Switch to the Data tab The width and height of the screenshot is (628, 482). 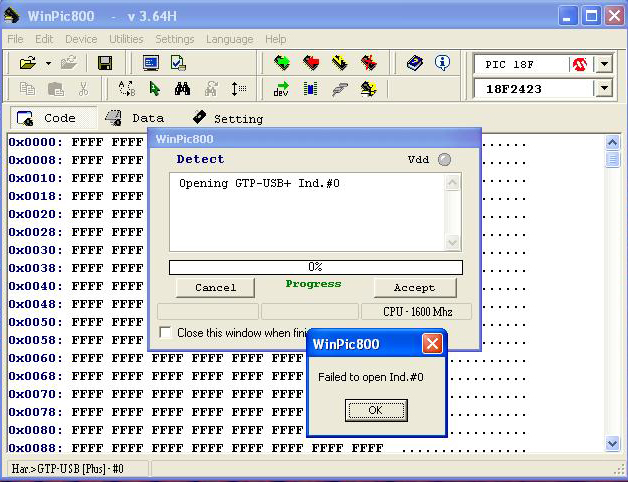(x=134, y=118)
